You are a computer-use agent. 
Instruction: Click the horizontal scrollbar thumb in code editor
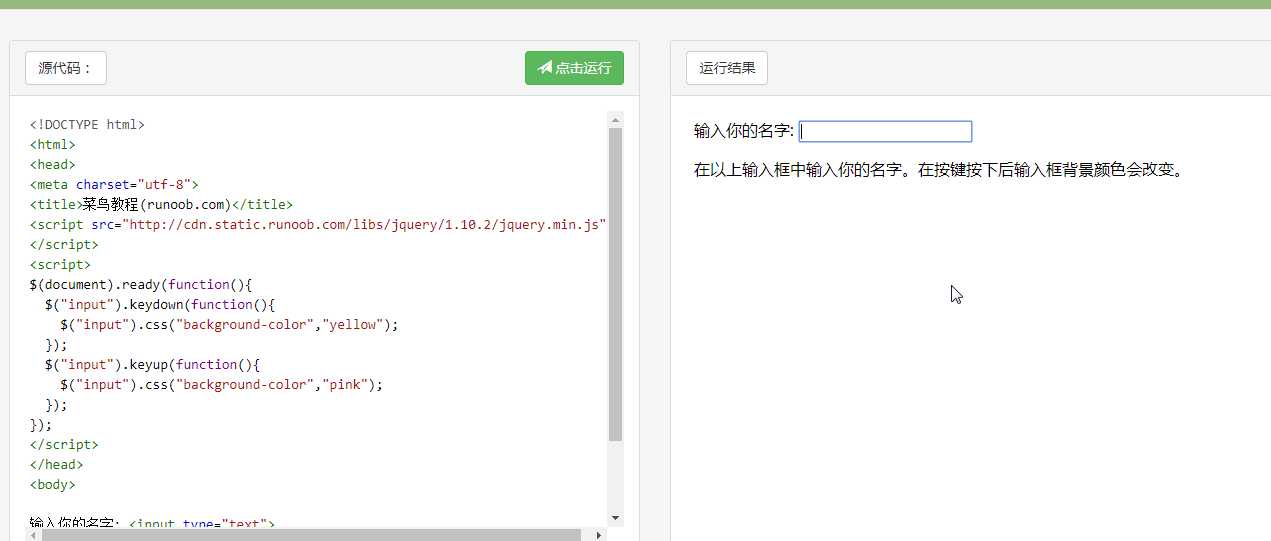[x=312, y=535]
